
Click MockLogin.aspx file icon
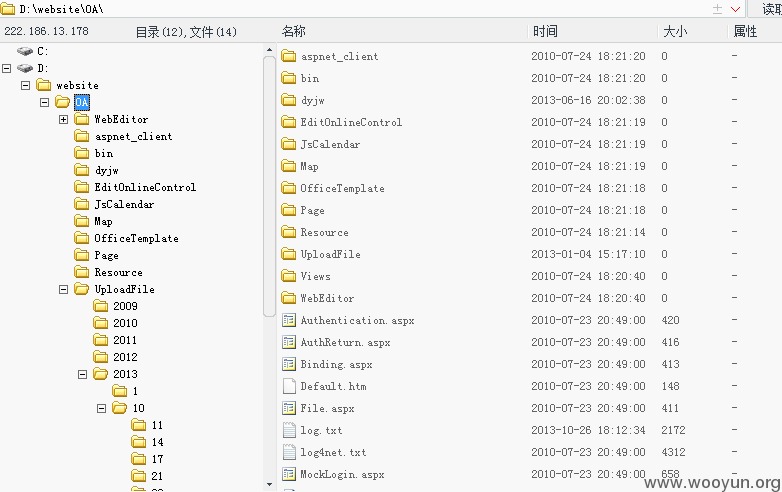289,474
